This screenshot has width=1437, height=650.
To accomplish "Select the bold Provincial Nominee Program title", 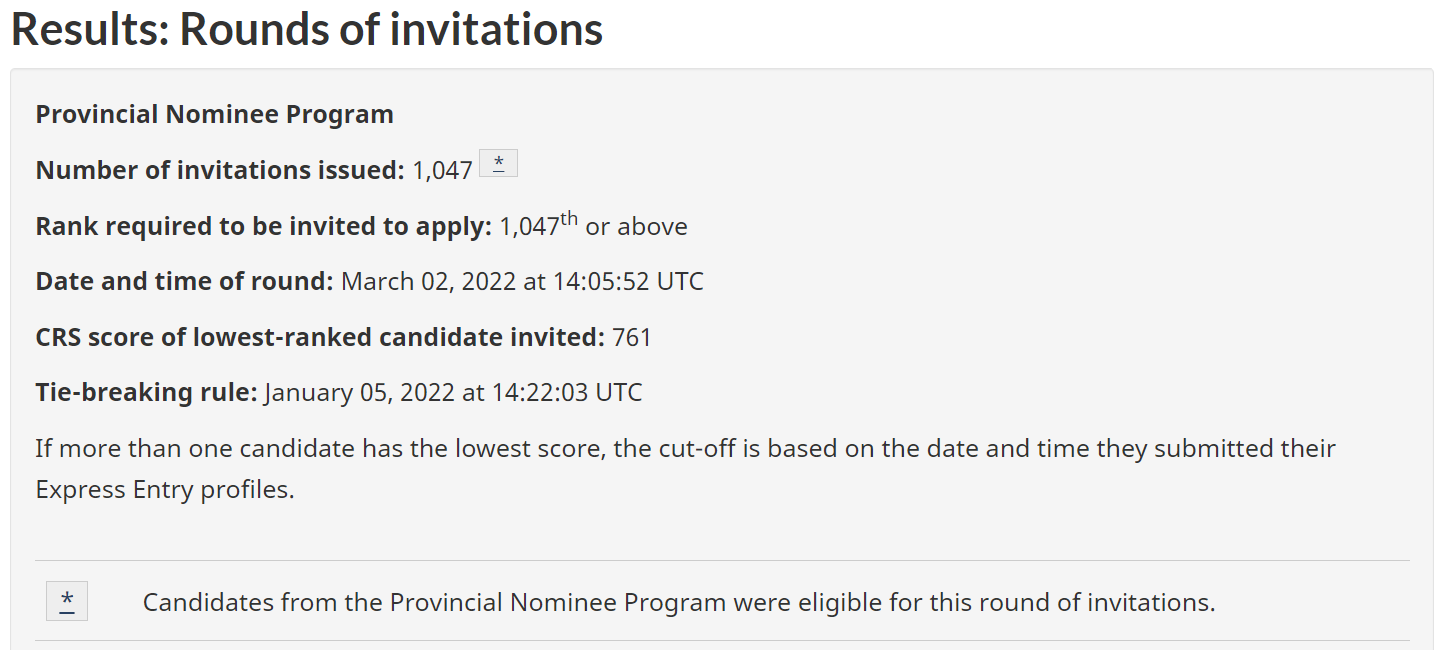I will click(x=215, y=114).
